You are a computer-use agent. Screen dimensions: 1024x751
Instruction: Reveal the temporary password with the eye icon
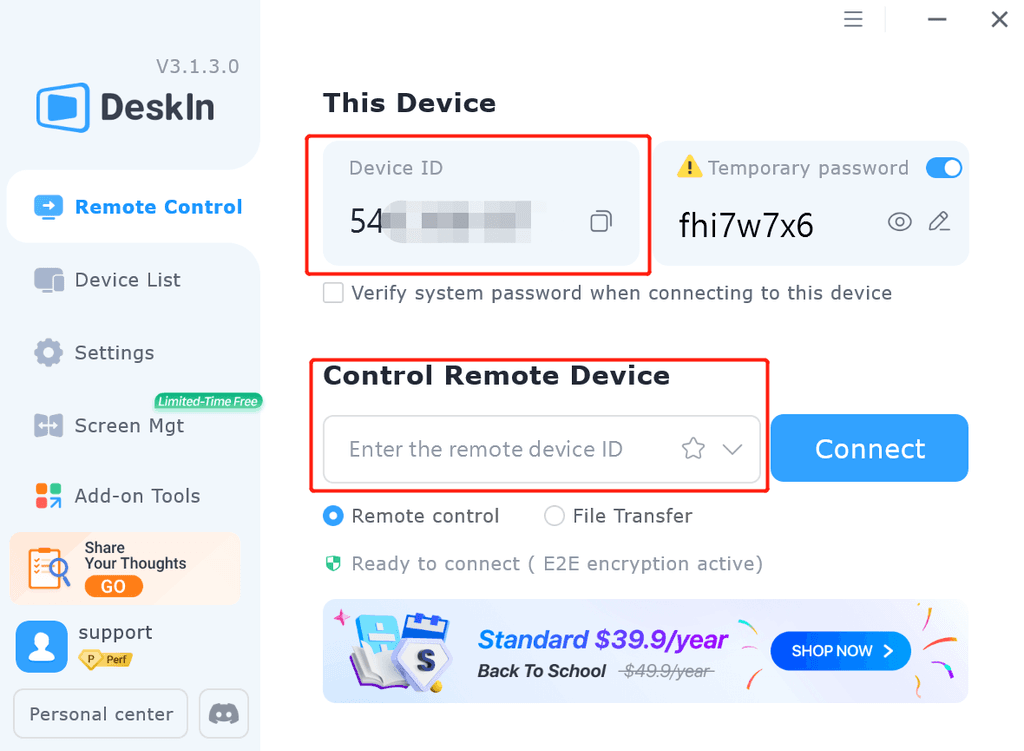pos(899,223)
